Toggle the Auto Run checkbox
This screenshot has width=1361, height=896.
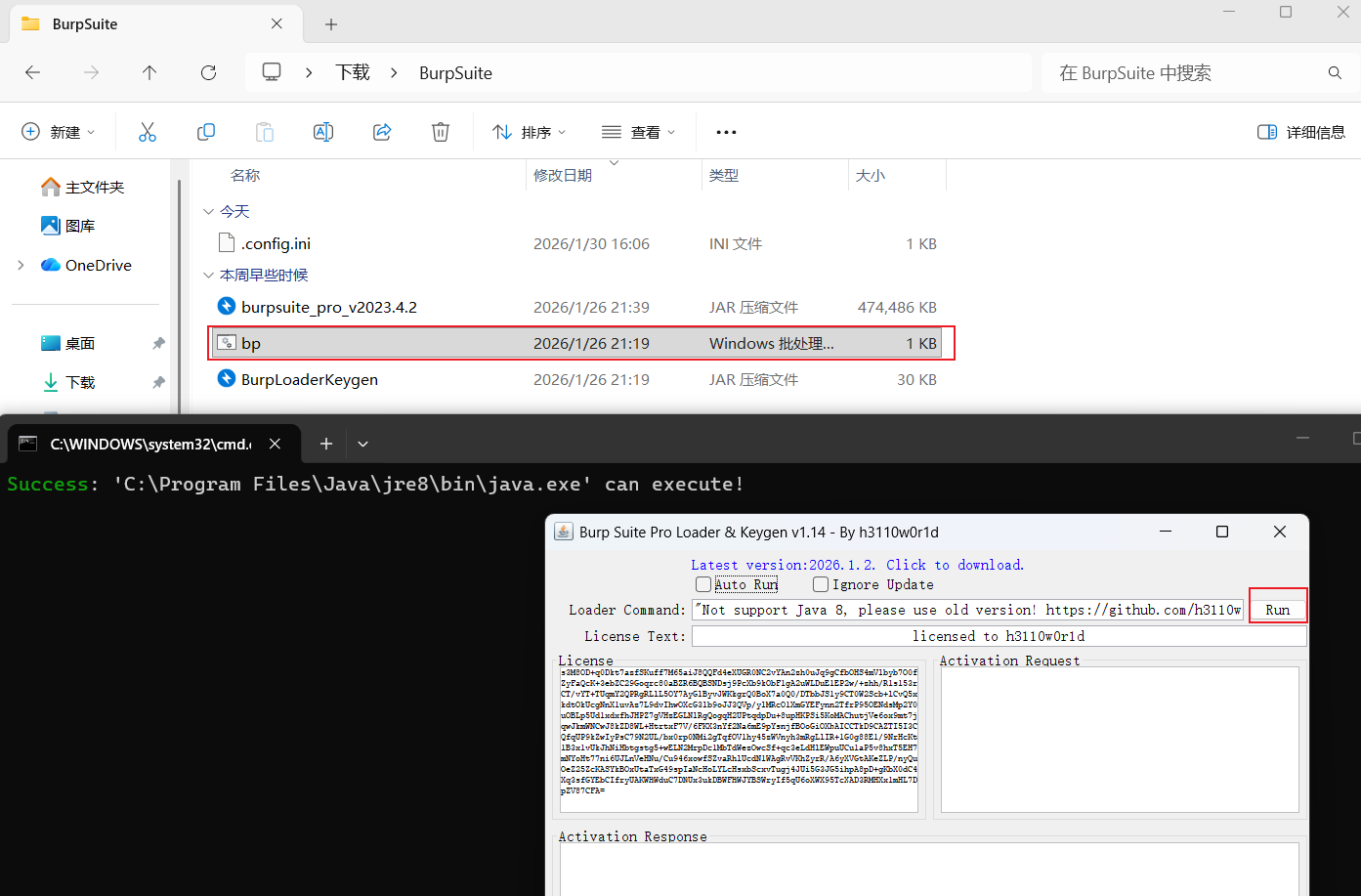tap(703, 584)
